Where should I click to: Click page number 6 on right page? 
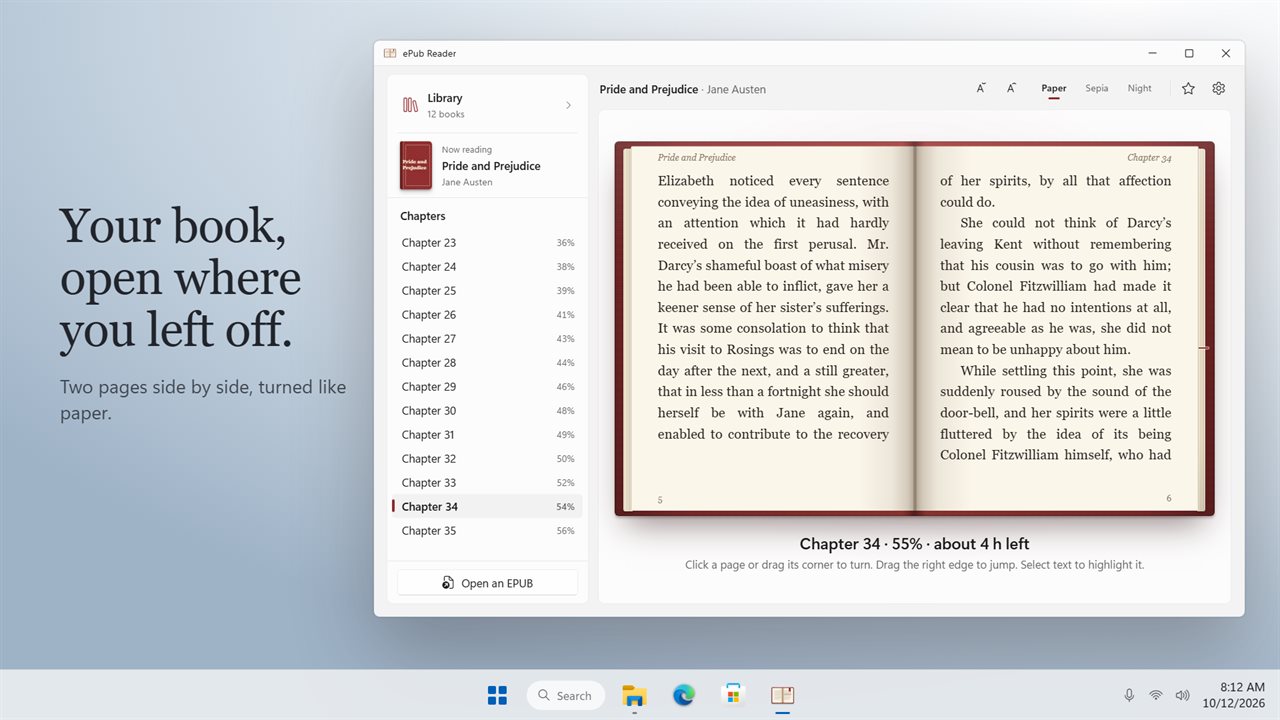click(x=1169, y=498)
